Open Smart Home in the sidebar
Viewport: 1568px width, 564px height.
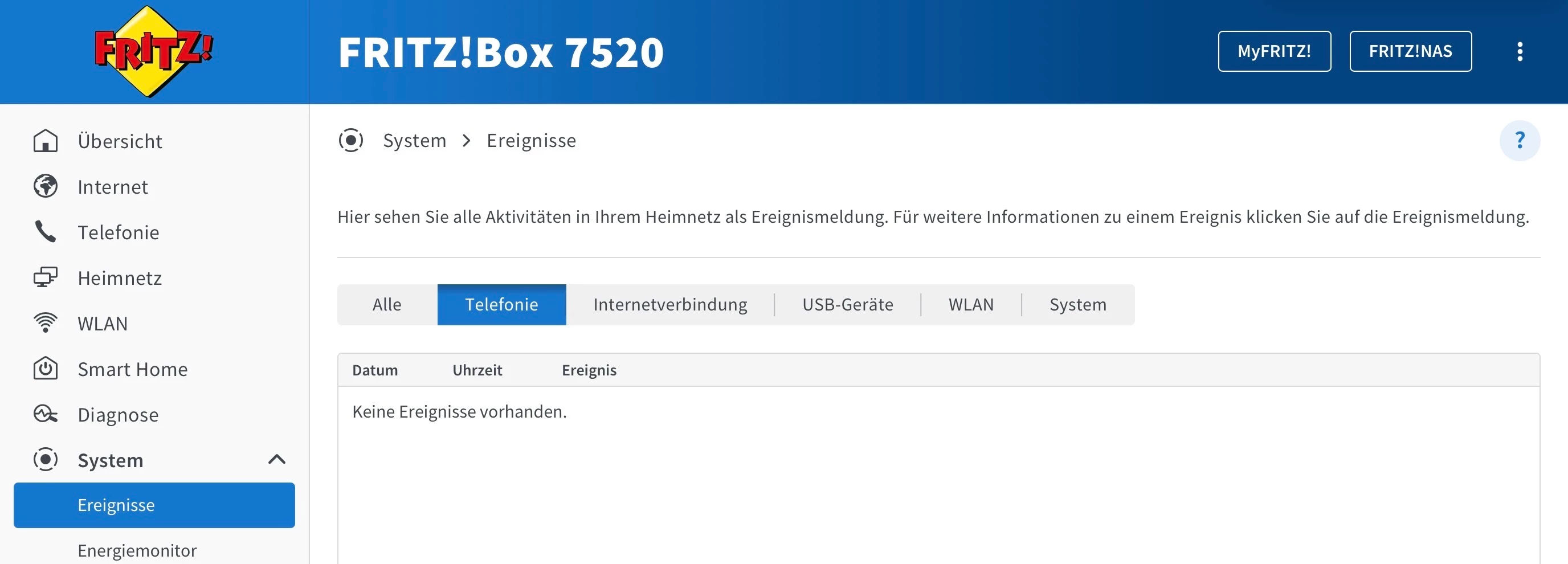(x=133, y=369)
